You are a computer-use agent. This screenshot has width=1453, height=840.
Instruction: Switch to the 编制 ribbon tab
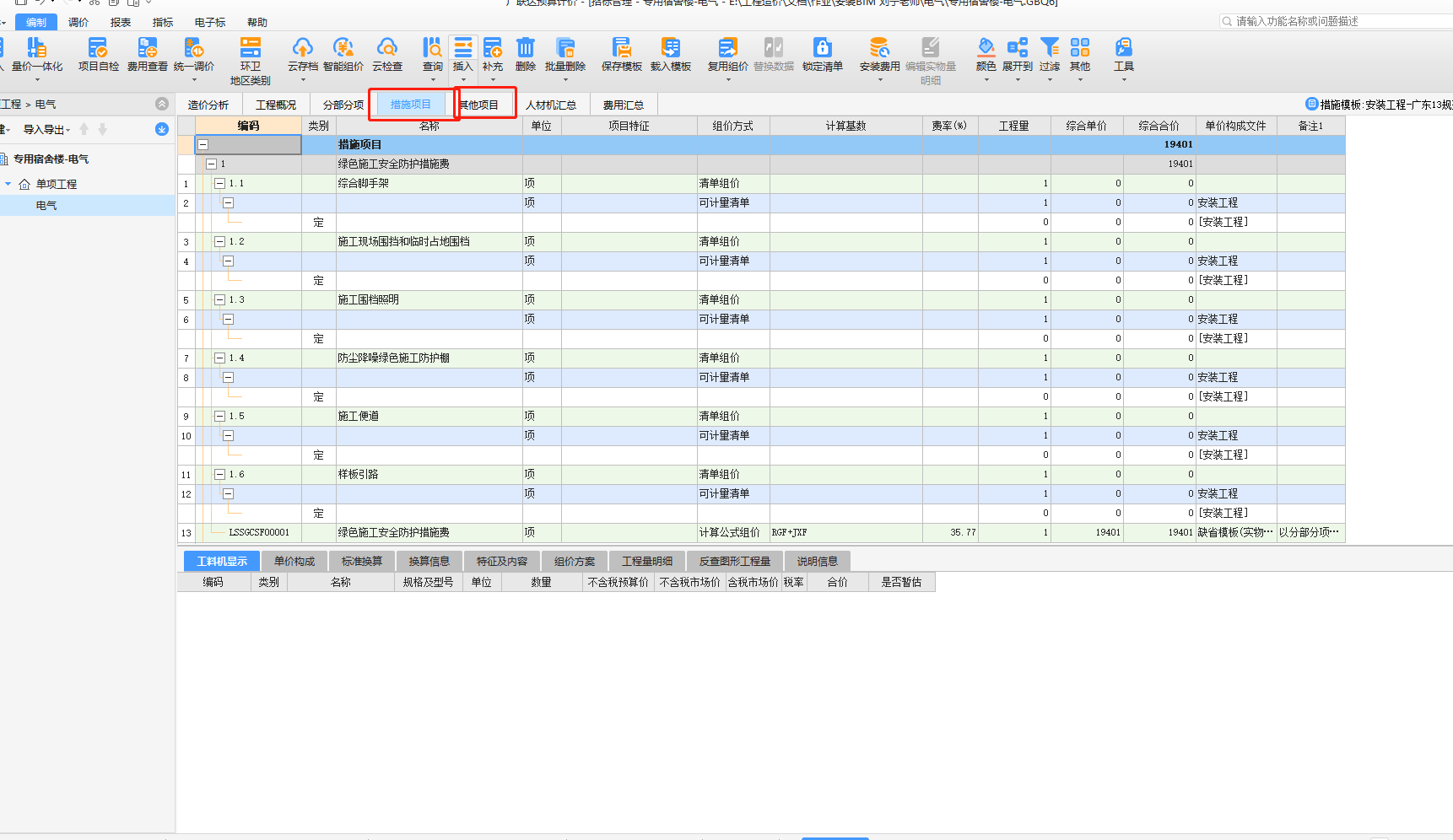(36, 22)
